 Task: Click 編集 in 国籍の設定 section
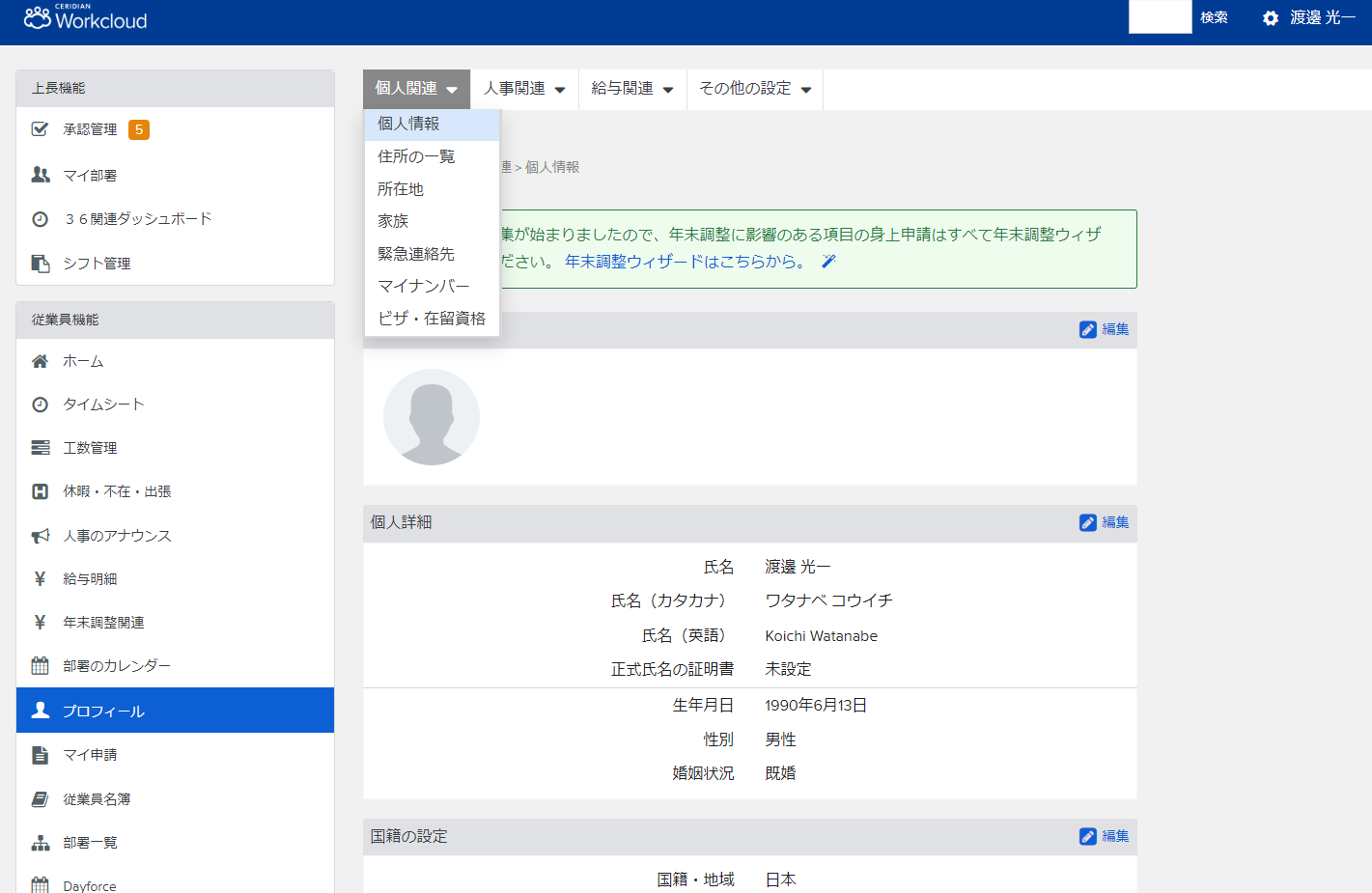tap(1115, 836)
